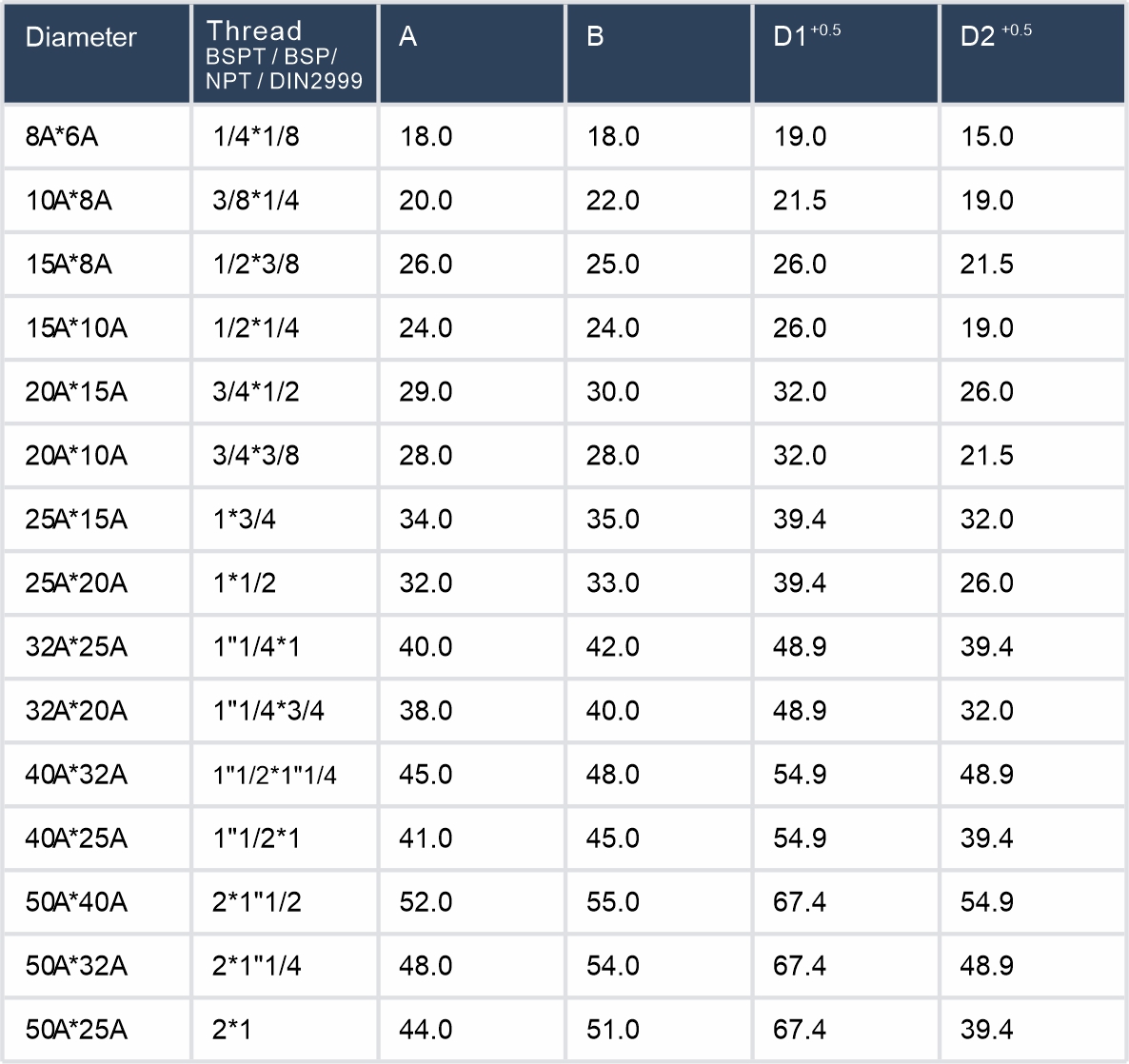Click the 1"1/4*1 thread cell

coord(256,647)
